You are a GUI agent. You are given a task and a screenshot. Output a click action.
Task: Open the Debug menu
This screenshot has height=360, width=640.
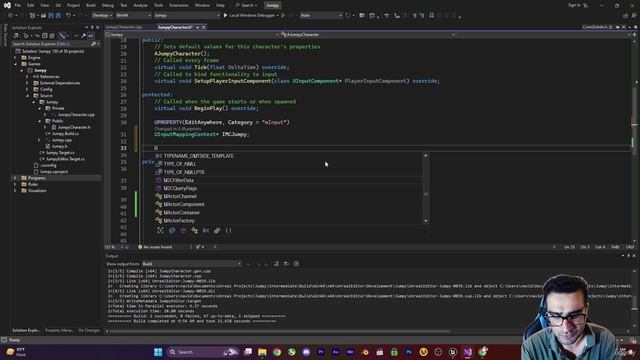pos(108,5)
